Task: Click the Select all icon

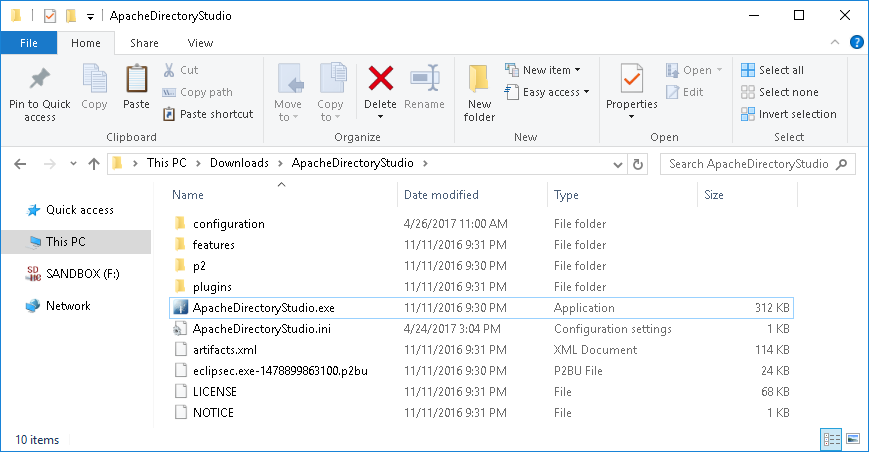Action: [x=748, y=70]
